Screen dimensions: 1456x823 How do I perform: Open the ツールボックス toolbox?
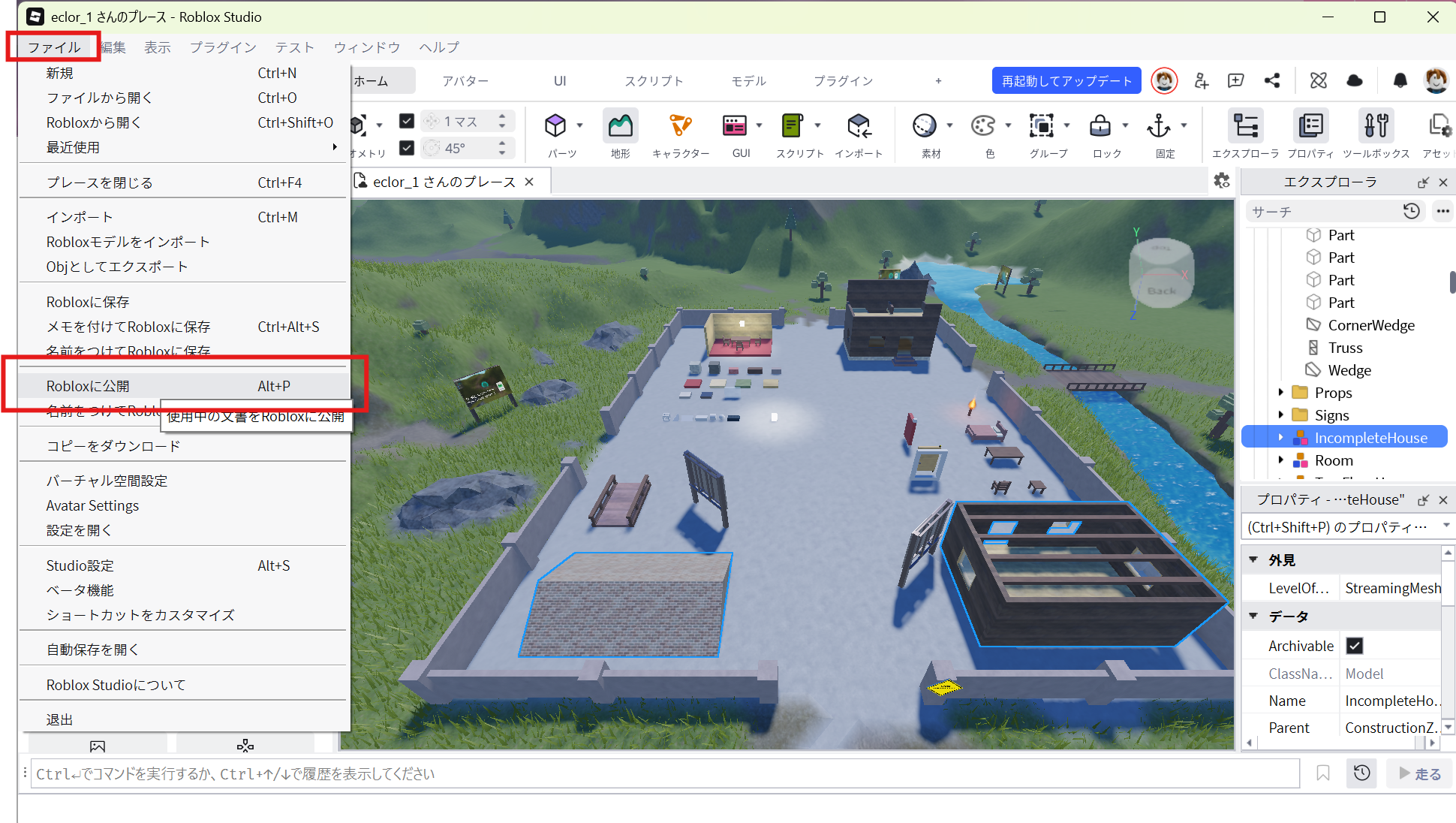[1376, 126]
